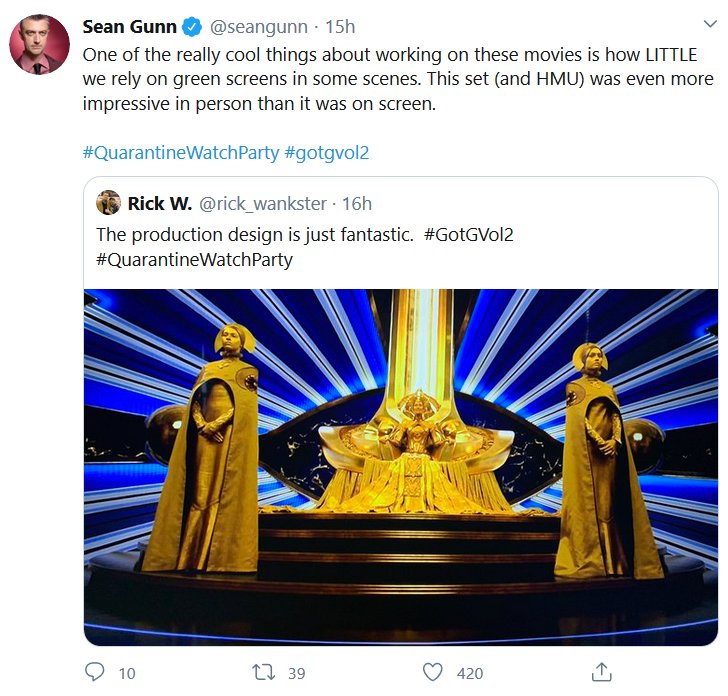Image resolution: width=728 pixels, height=696 pixels.
Task: Retweet this tweet using the retweet icon
Action: coord(264,673)
